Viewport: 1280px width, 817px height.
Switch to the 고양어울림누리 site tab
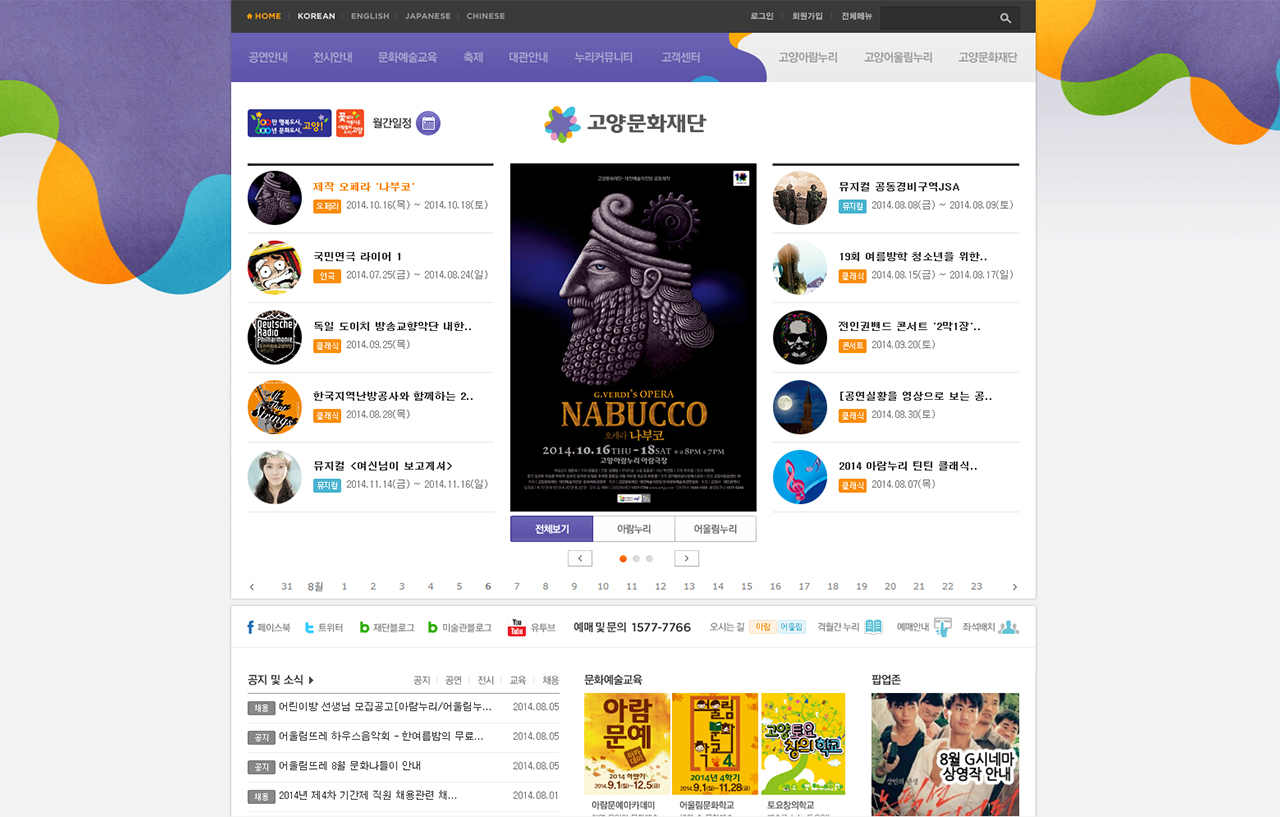pyautogui.click(x=898, y=57)
